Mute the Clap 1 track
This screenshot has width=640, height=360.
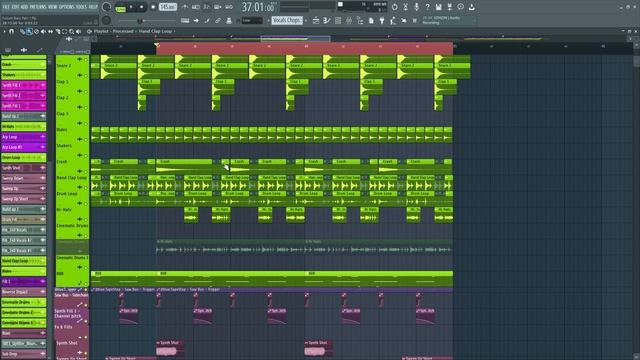pos(86,92)
